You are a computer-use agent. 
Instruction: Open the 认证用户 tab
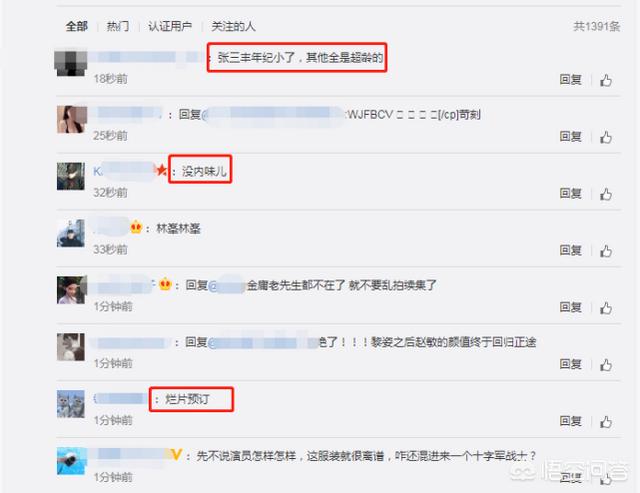coord(170,27)
